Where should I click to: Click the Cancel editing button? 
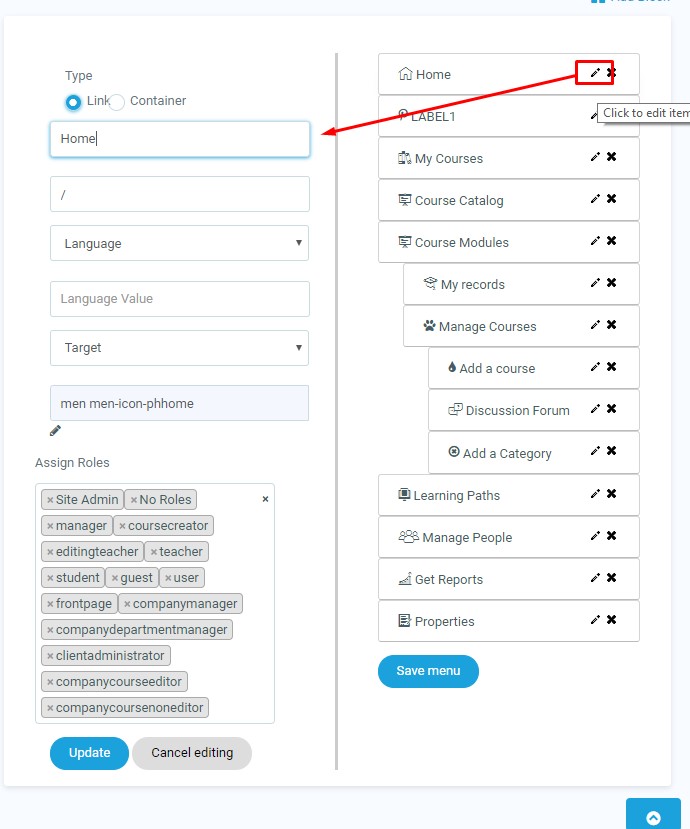192,753
